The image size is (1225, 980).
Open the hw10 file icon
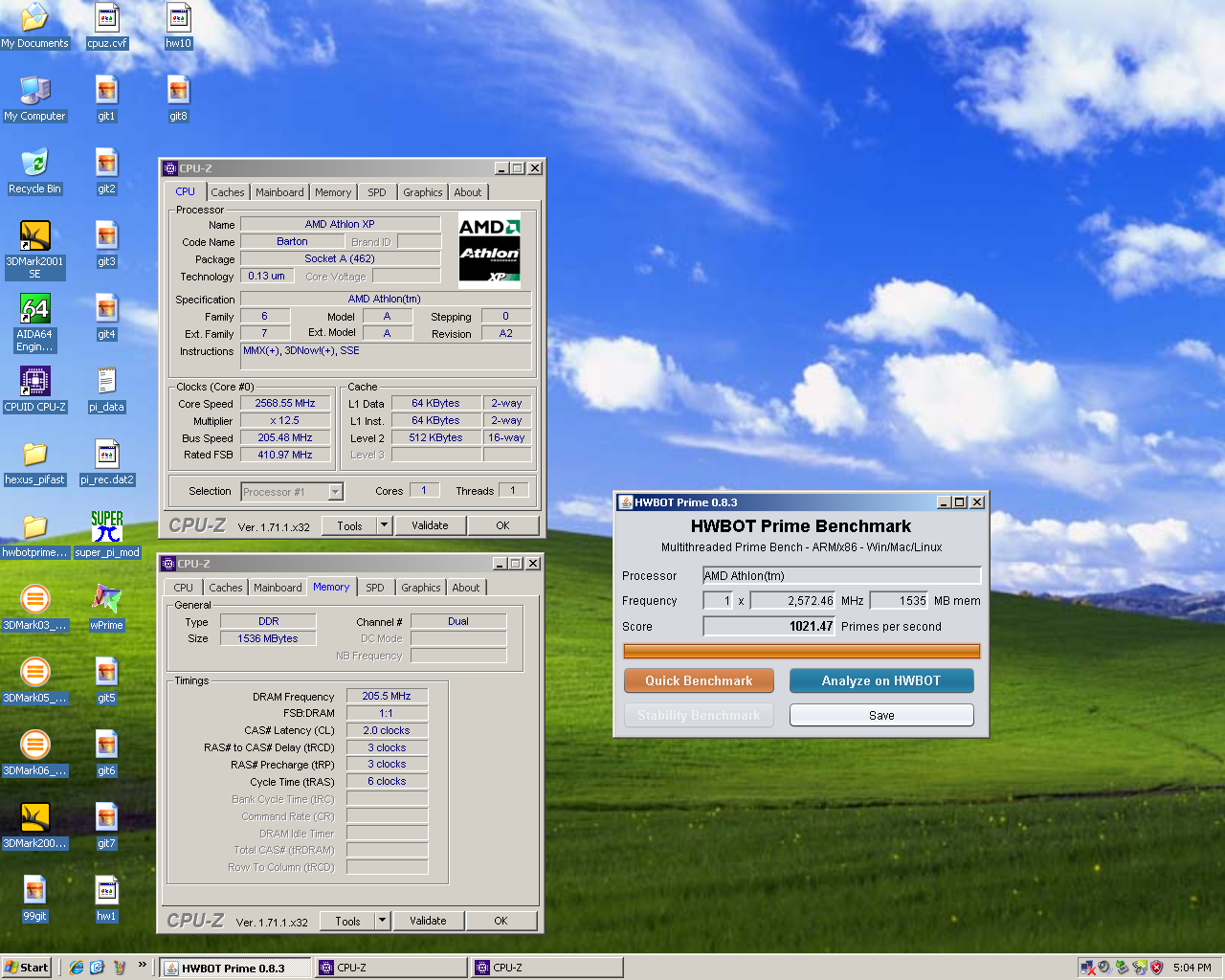[179, 26]
